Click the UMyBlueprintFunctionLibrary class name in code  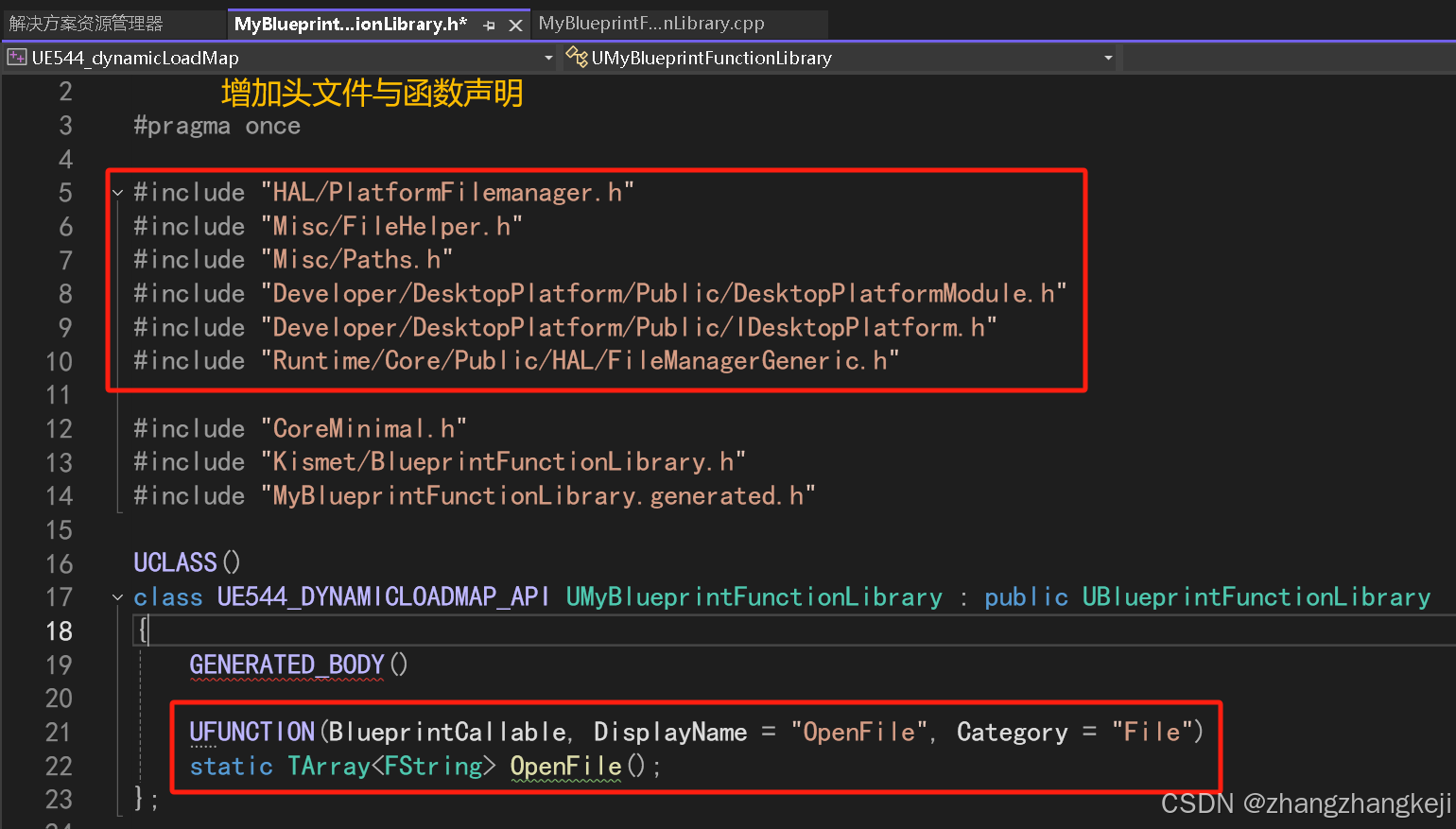coord(754,597)
